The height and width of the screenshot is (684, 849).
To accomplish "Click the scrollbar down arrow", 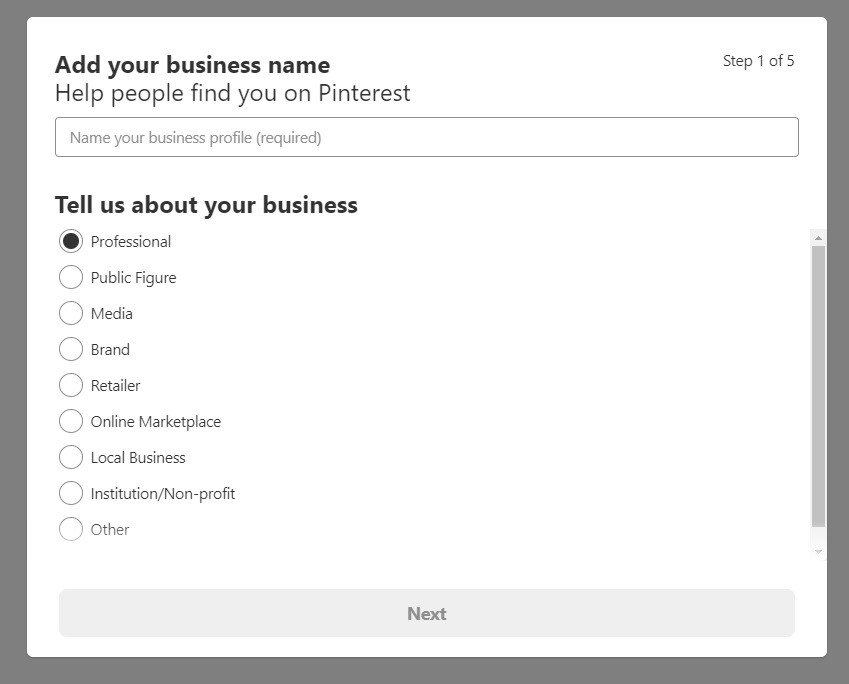I will tap(818, 551).
